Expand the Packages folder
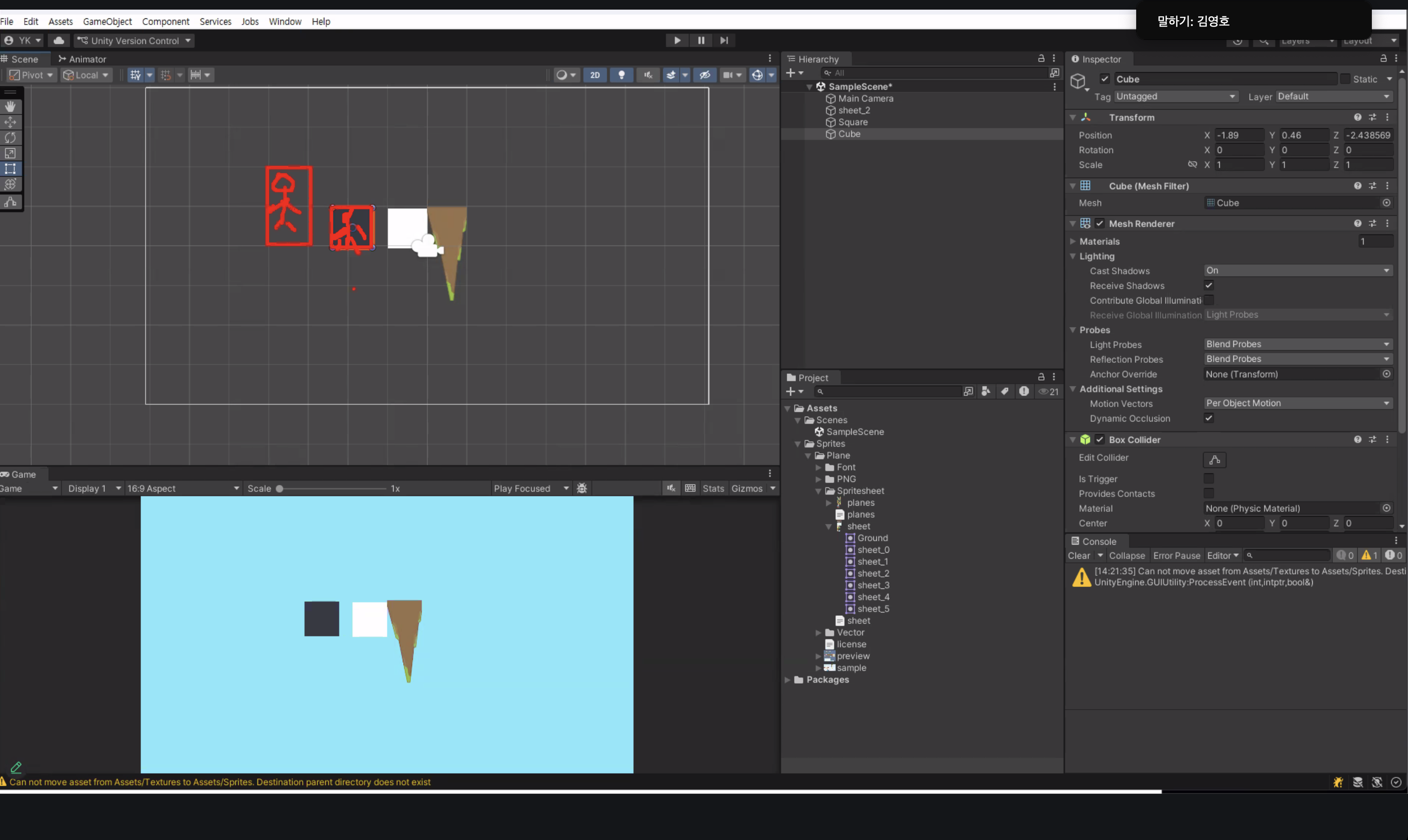 point(788,680)
